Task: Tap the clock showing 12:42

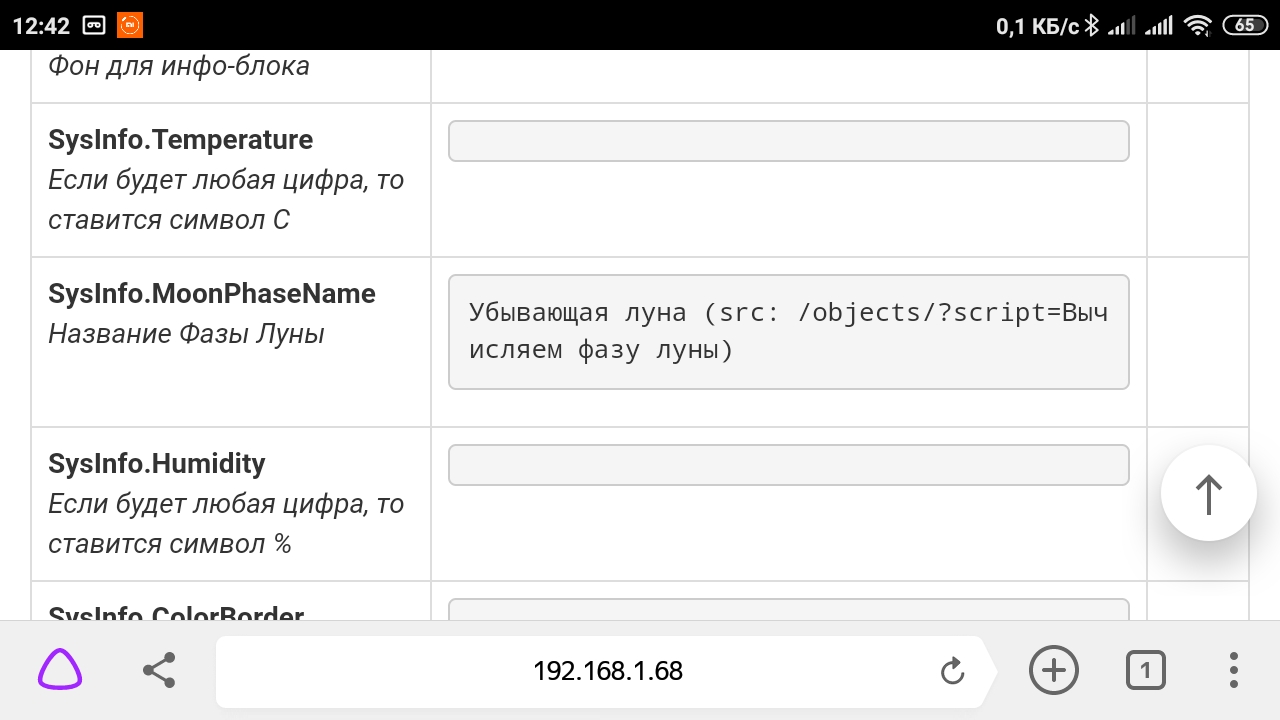Action: [x=42, y=24]
